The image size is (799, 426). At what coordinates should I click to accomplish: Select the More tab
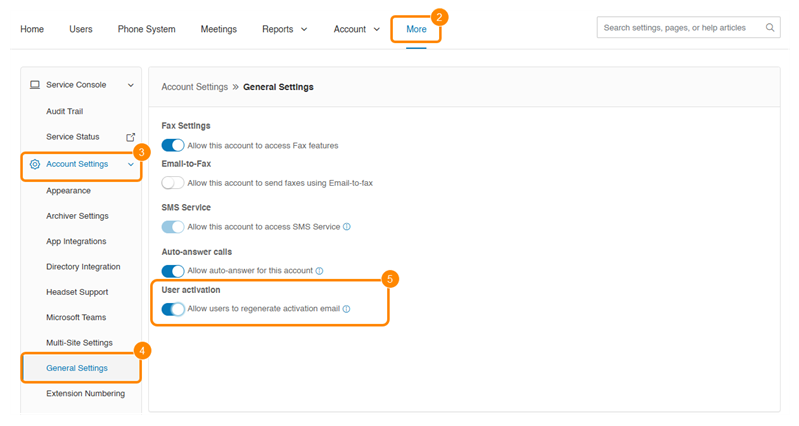416,30
